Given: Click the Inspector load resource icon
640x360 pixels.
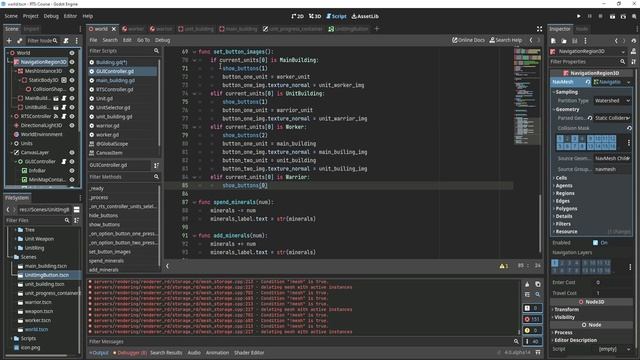Looking at the screenshot, I should [564, 41].
